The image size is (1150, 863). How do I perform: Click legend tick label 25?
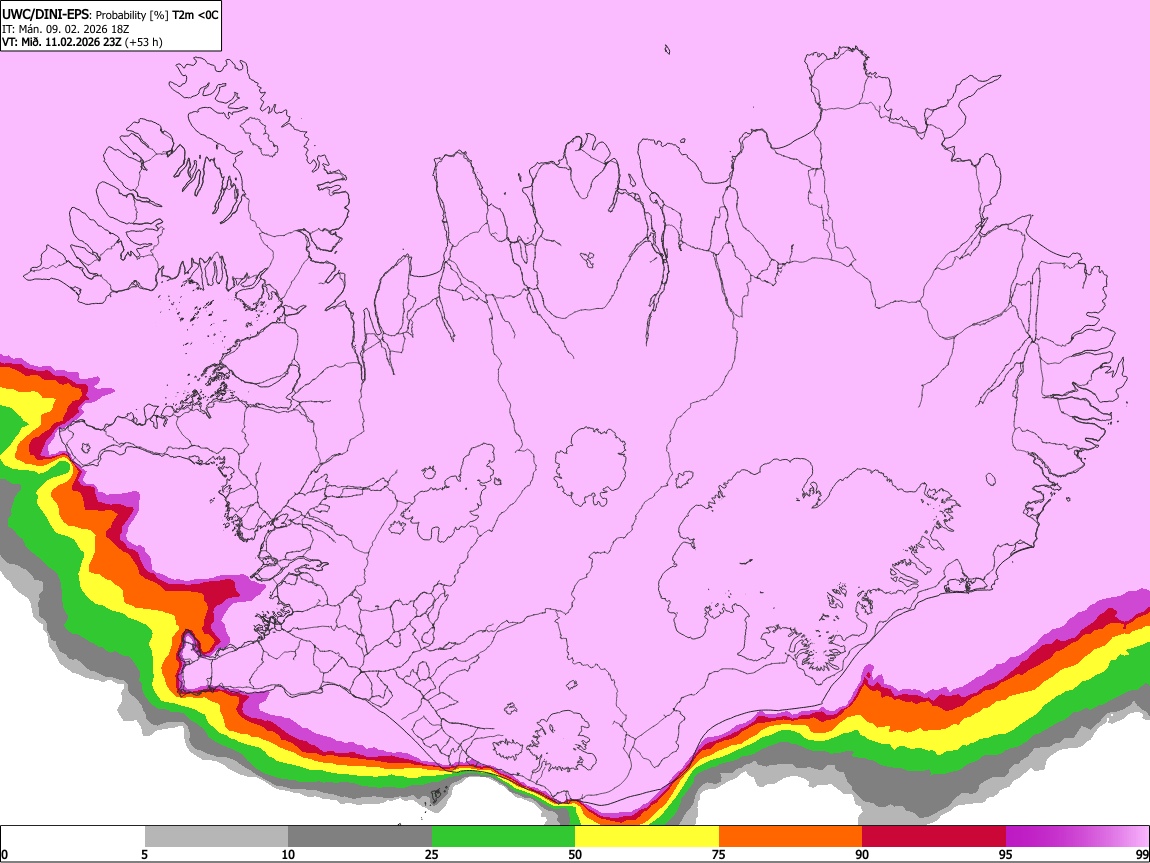click(432, 854)
